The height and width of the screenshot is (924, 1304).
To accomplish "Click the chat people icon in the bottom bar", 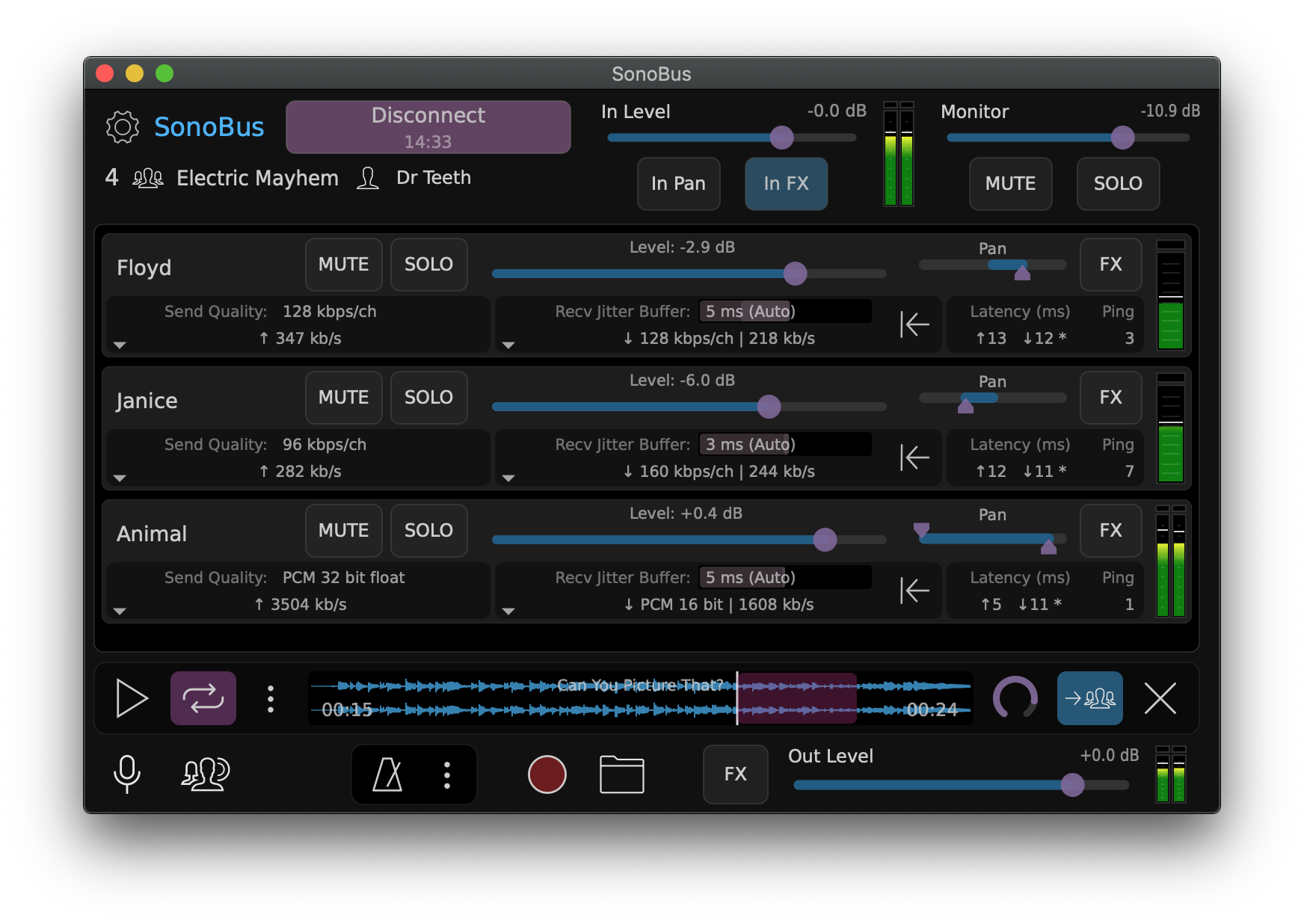I will [205, 774].
